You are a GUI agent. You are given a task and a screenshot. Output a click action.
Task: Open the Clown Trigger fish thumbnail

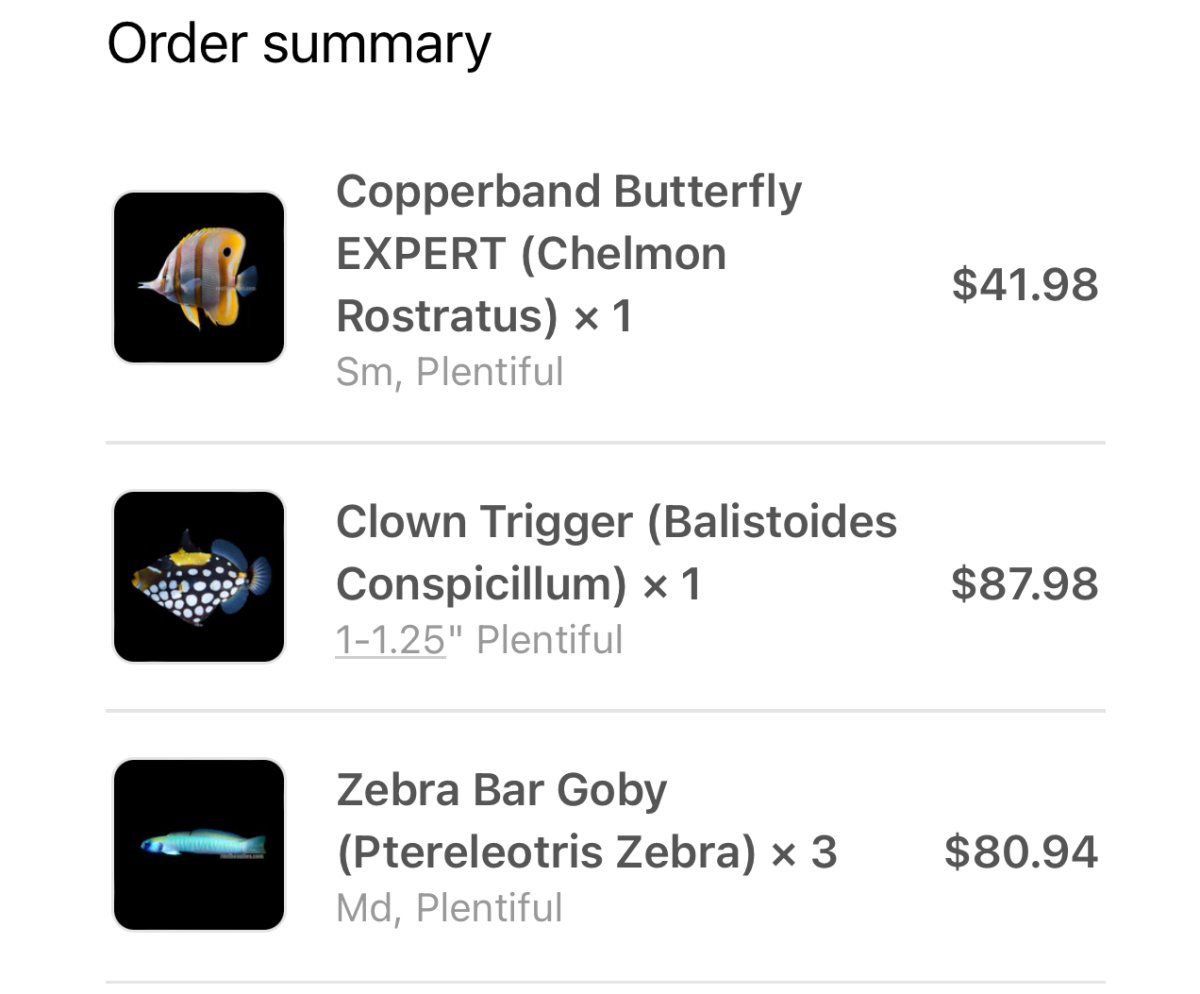point(199,577)
